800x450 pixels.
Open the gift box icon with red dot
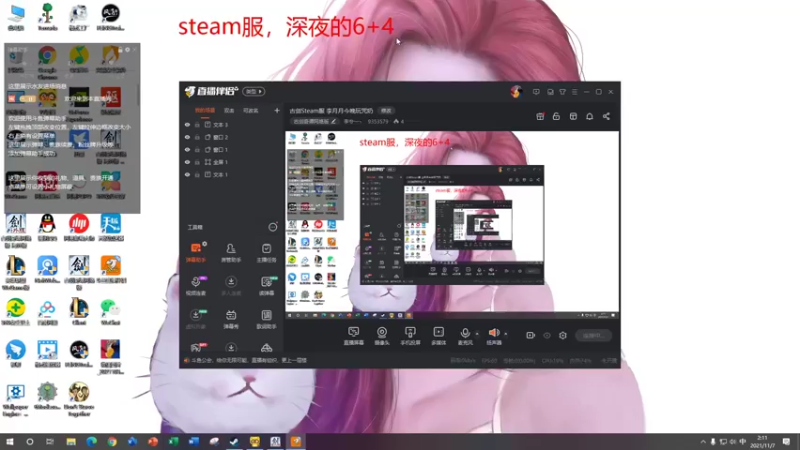point(540,116)
